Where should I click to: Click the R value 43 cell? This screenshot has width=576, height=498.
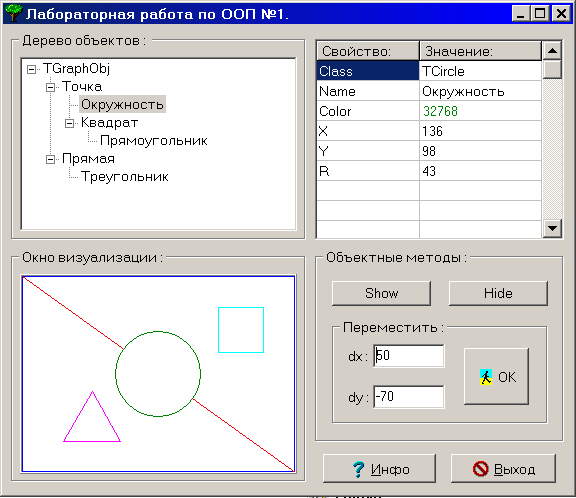click(480, 171)
